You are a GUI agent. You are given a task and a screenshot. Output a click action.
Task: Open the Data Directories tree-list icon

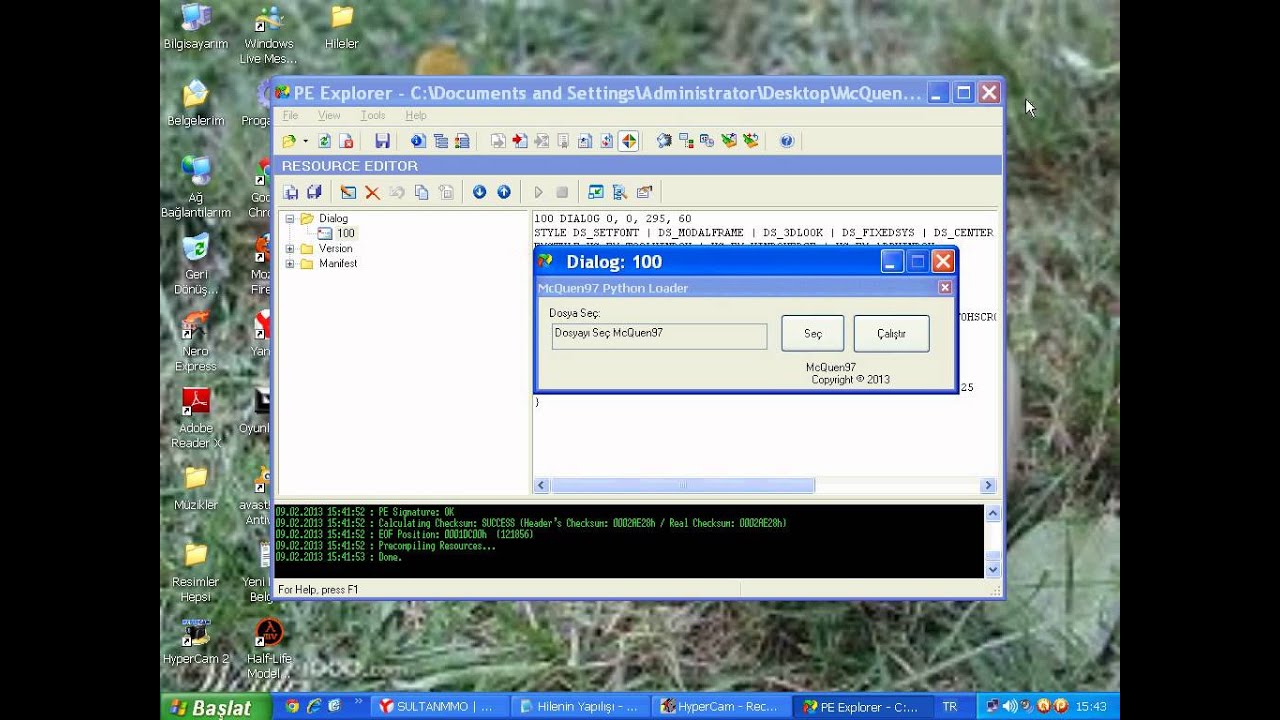point(440,141)
